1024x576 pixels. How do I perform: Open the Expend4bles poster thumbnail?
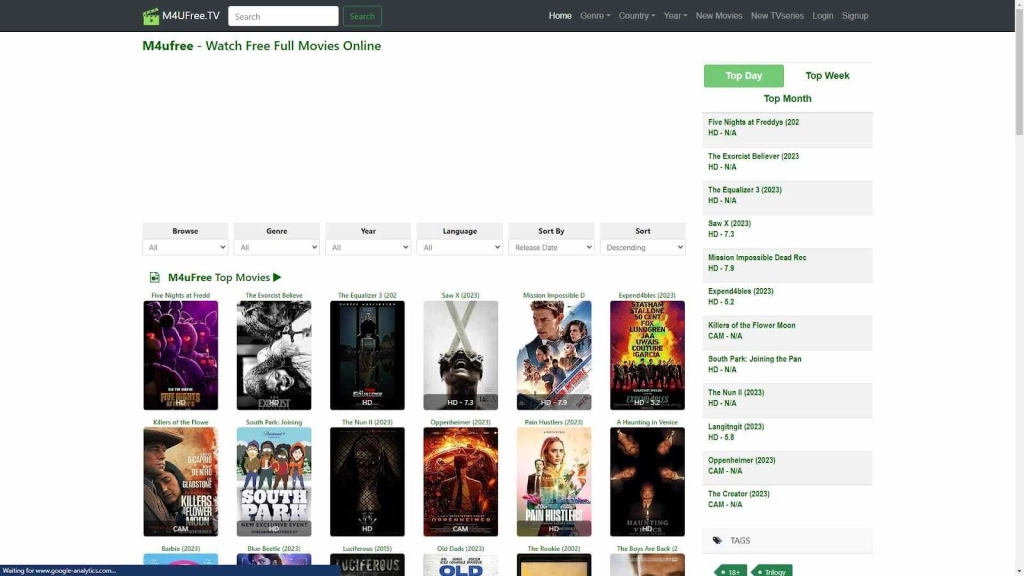[x=647, y=355]
